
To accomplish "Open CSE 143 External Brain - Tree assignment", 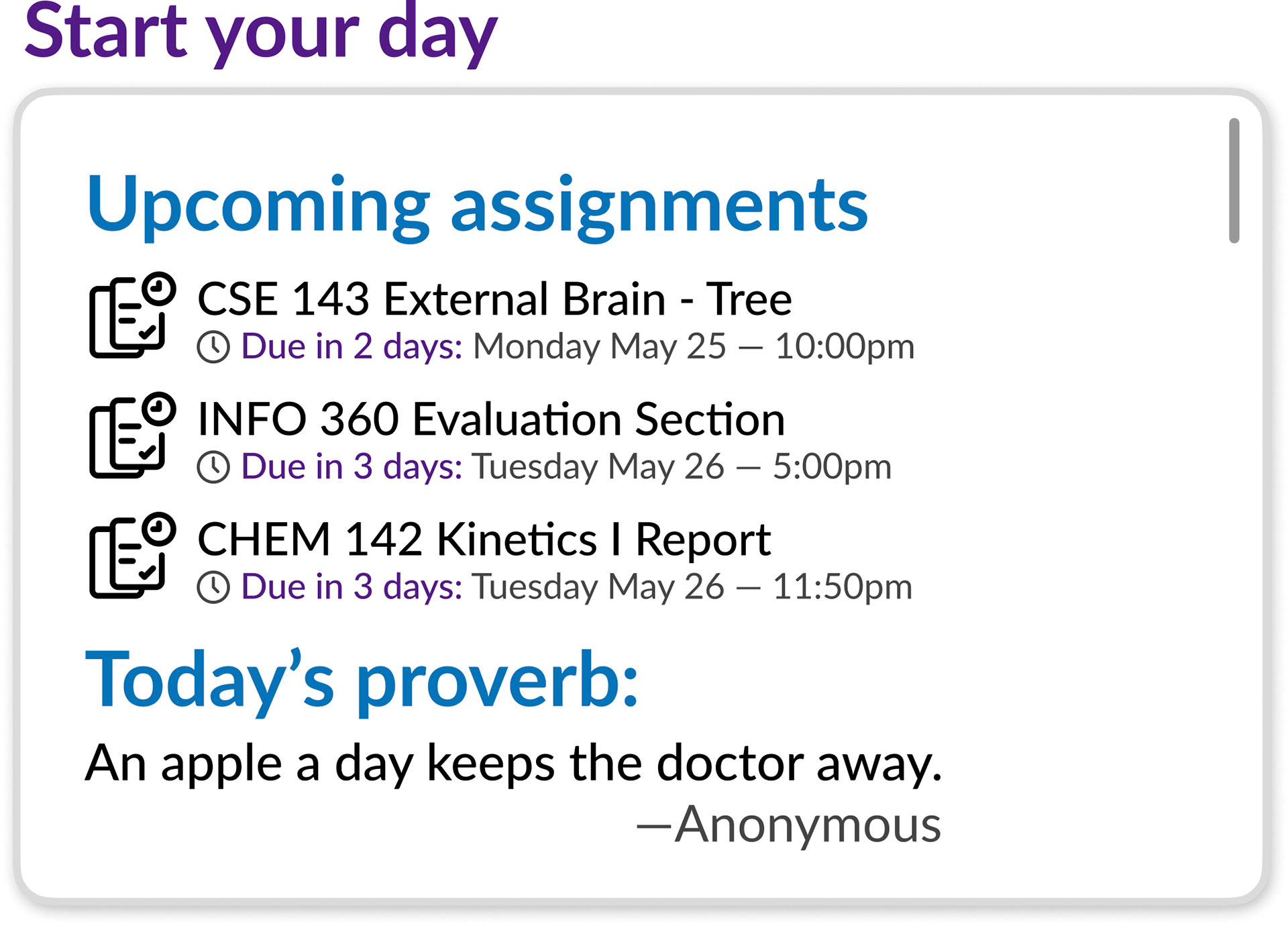I will pyautogui.click(x=494, y=299).
